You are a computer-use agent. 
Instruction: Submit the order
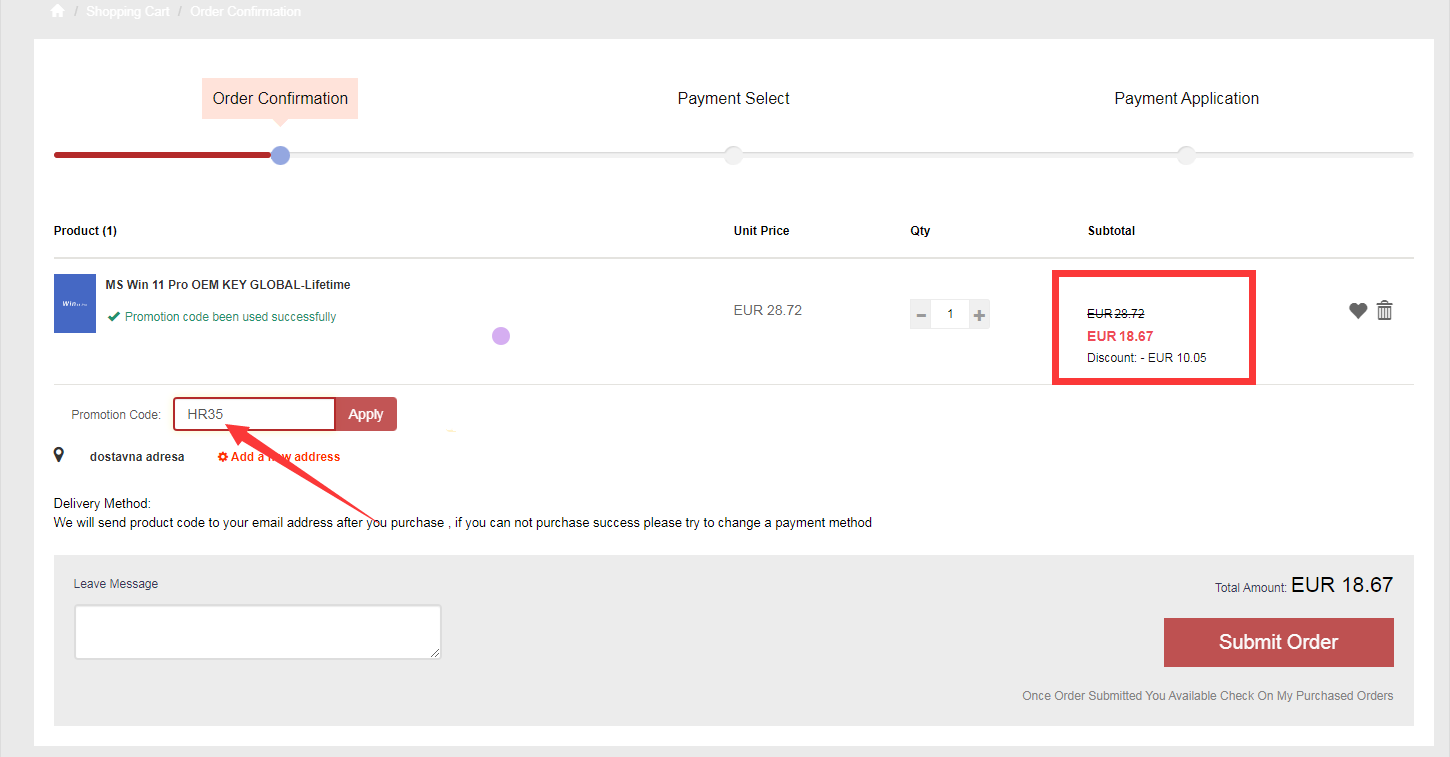pos(1278,642)
